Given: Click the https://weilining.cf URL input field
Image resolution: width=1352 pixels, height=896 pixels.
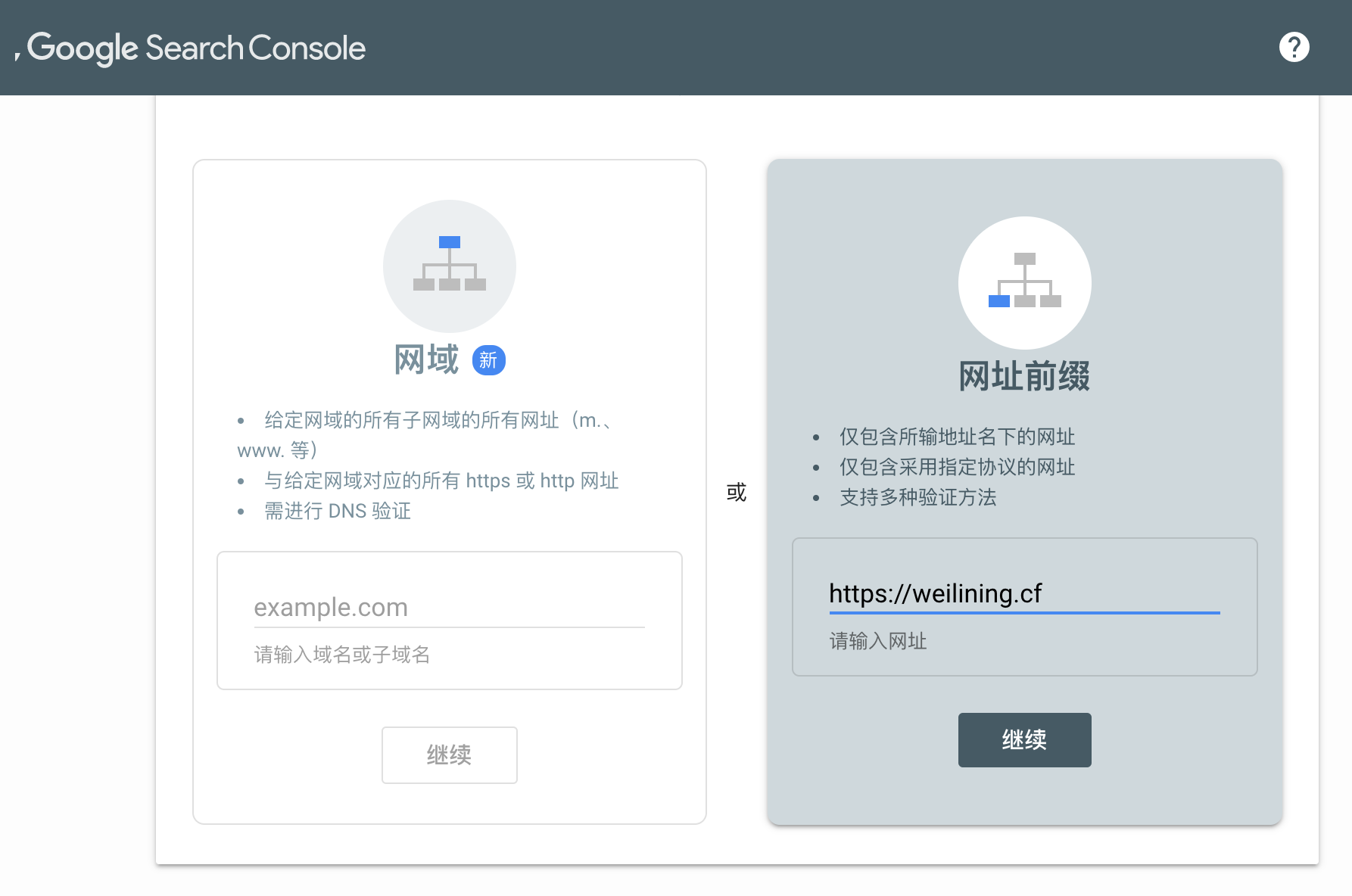Looking at the screenshot, I should (x=1023, y=594).
